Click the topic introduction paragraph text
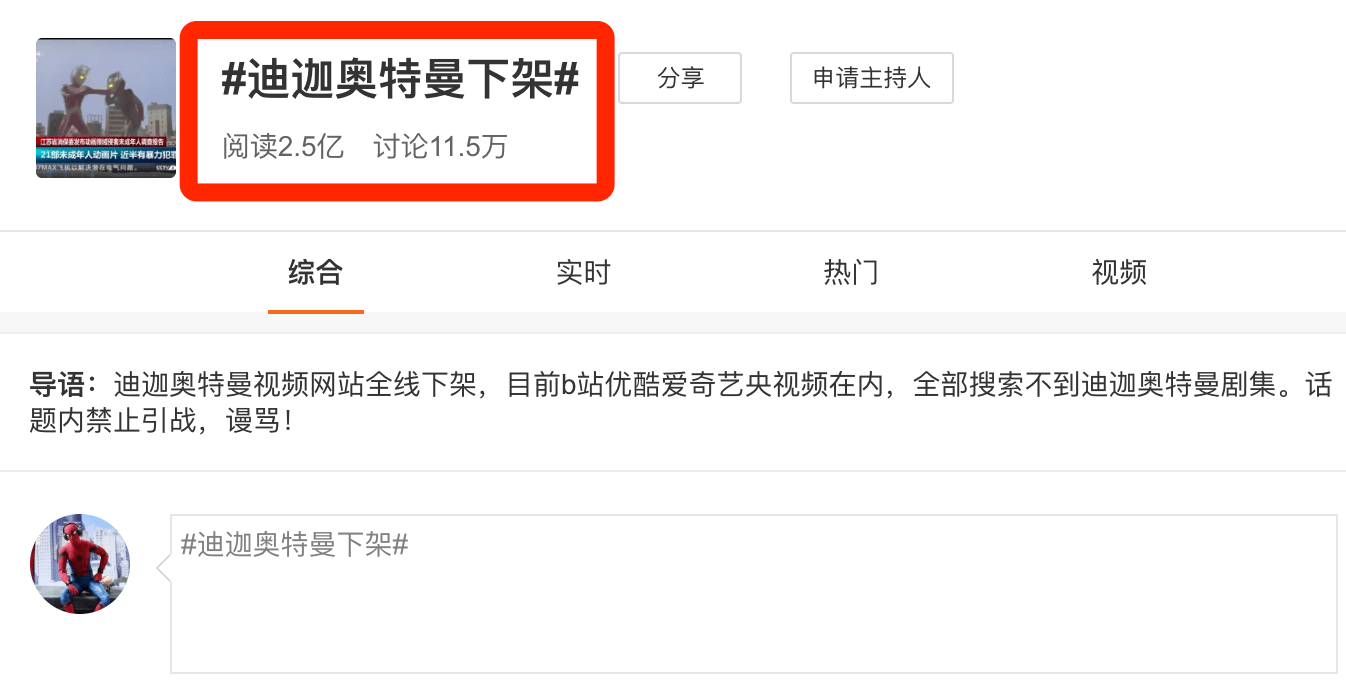 tap(681, 402)
